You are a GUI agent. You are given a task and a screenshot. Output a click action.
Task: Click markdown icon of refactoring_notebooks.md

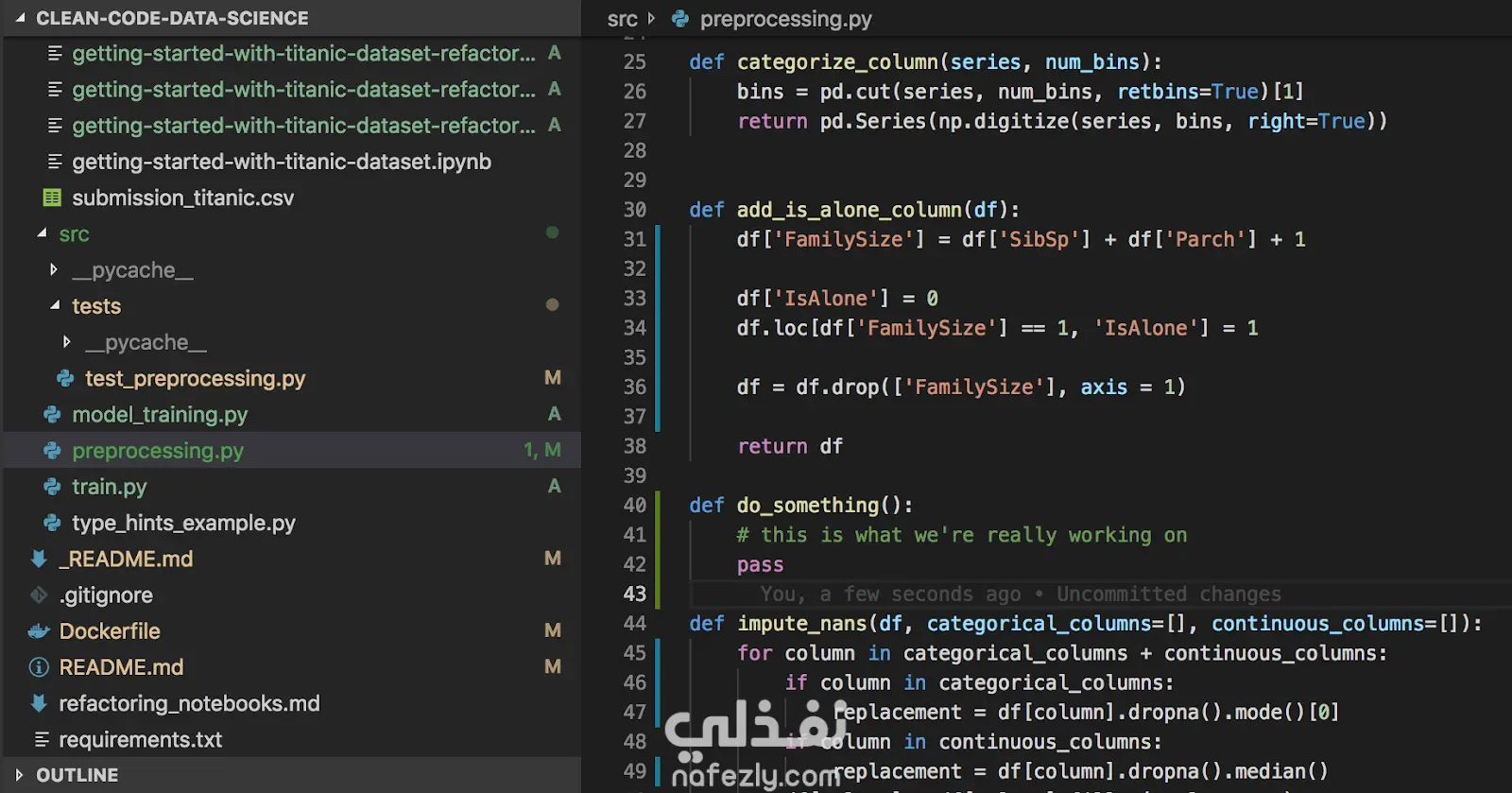(39, 703)
